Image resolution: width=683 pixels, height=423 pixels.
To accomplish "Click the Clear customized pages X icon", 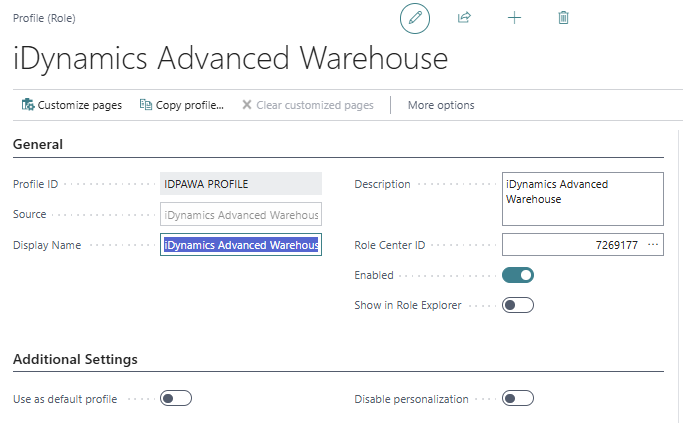I will [247, 105].
